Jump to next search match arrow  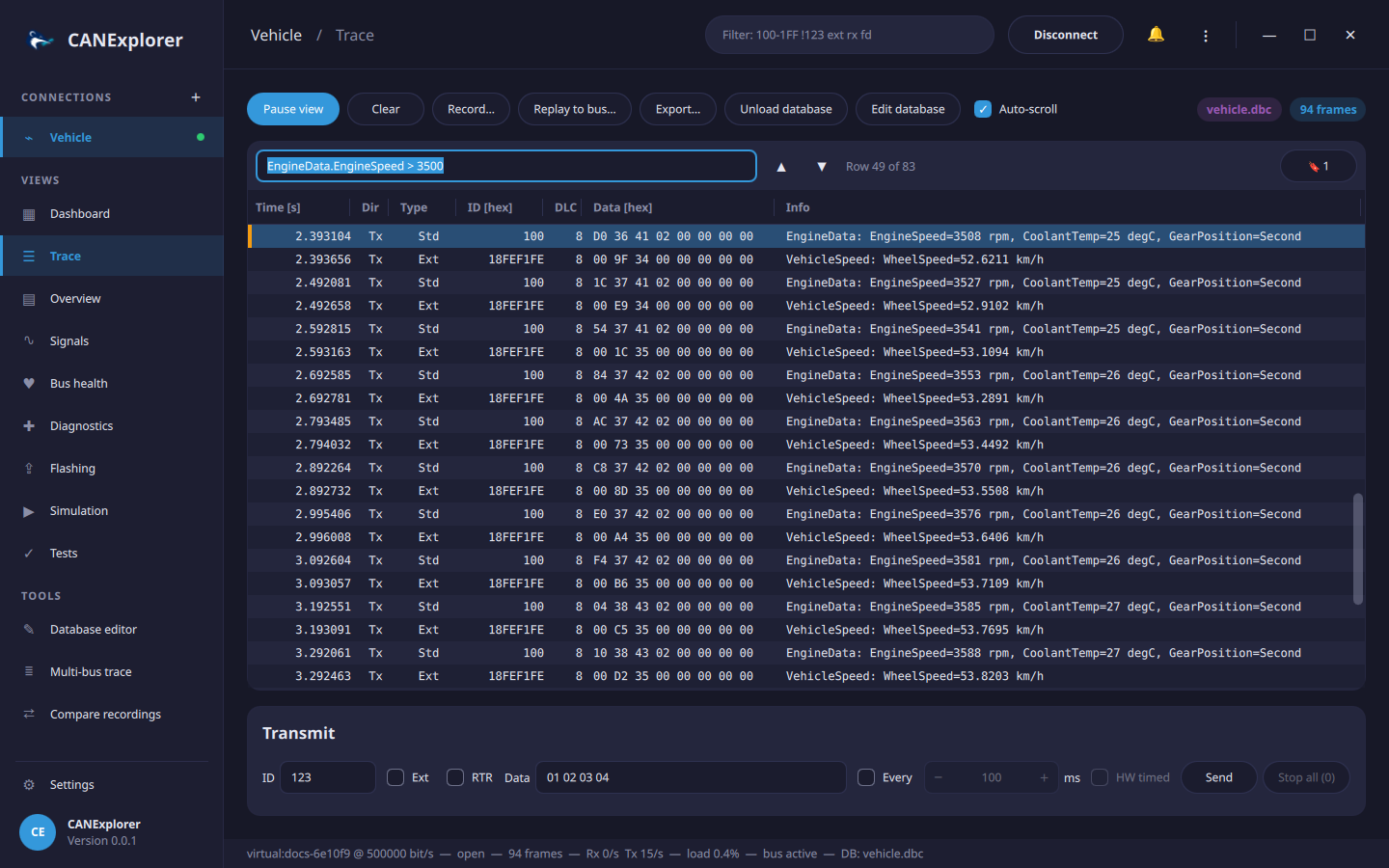[x=822, y=167]
